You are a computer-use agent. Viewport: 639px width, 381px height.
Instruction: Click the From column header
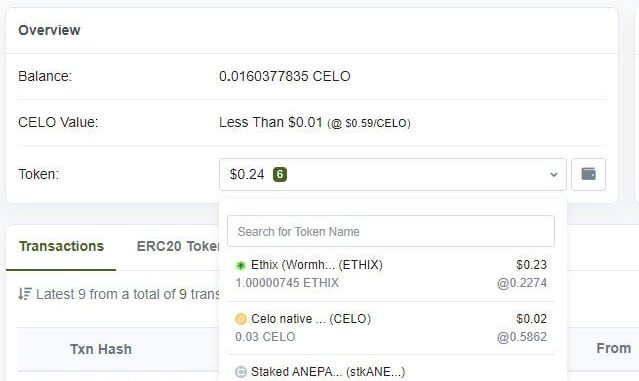613,348
